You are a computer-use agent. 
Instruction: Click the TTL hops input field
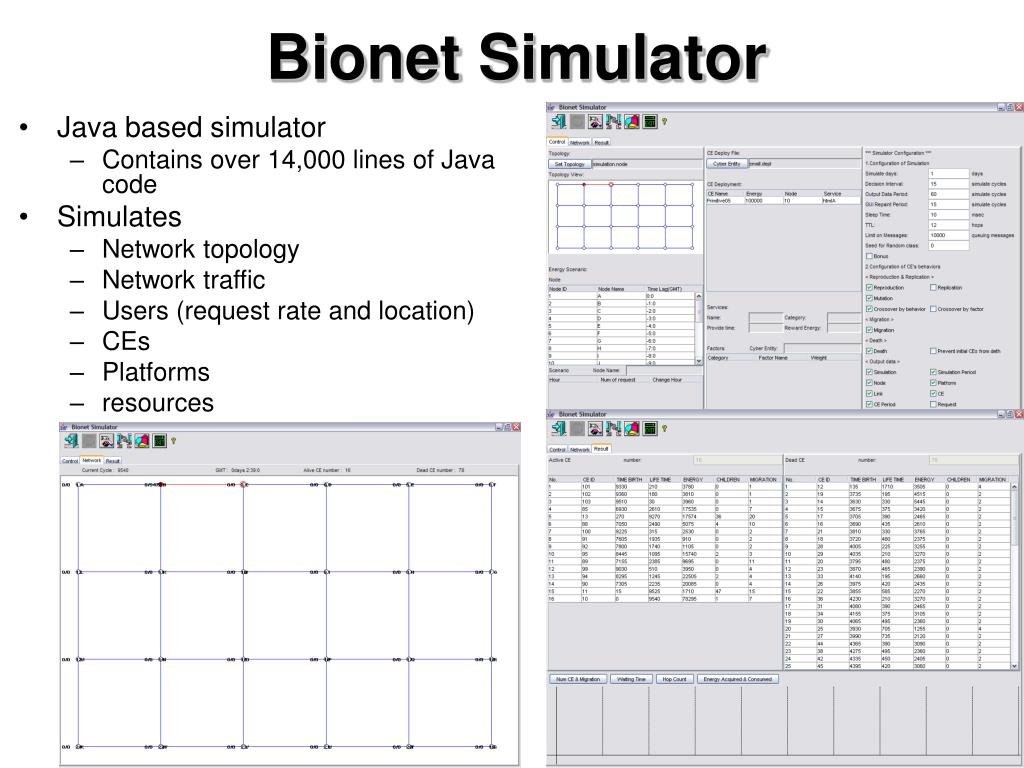tap(949, 225)
